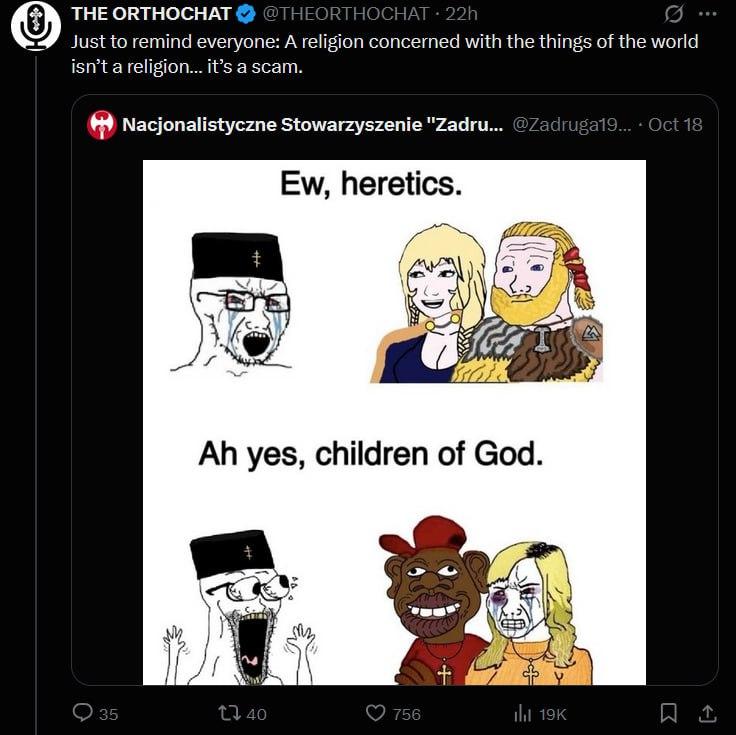Open Zadruga's red quoted-post avatar
The image size is (736, 735).
[101, 125]
